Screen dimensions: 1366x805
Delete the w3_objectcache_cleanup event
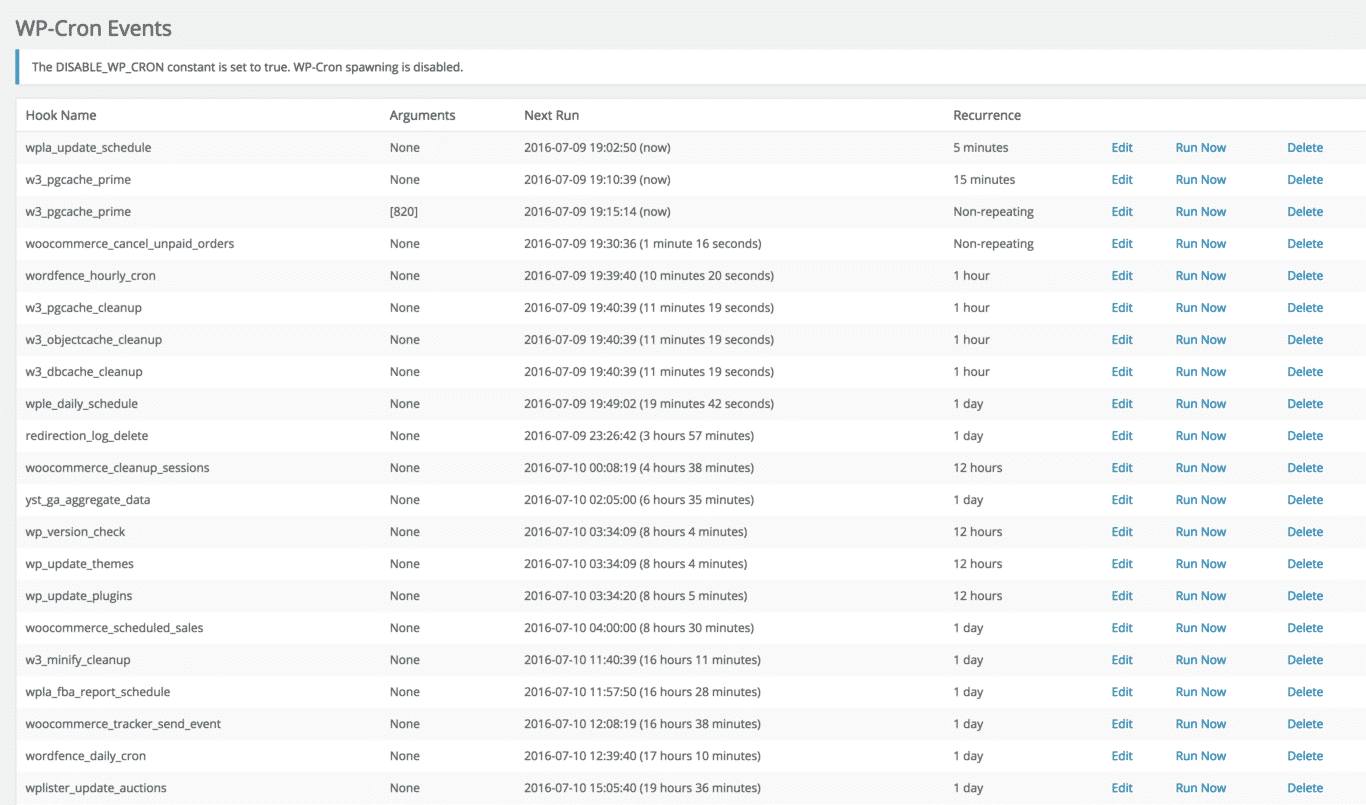tap(1304, 340)
